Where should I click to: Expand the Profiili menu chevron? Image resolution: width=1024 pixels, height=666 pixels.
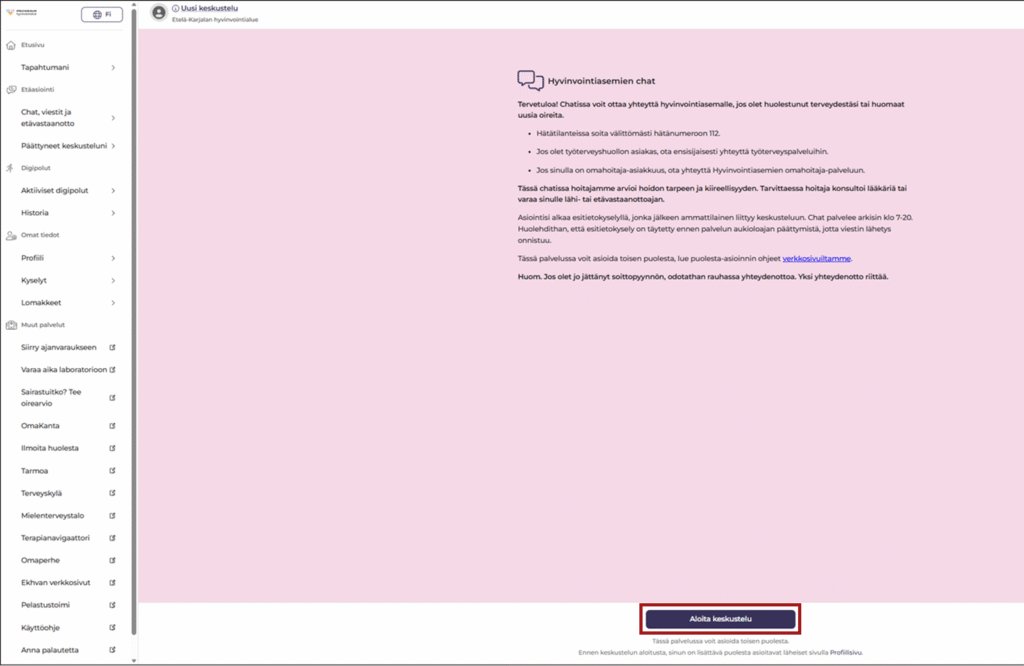pos(113,258)
